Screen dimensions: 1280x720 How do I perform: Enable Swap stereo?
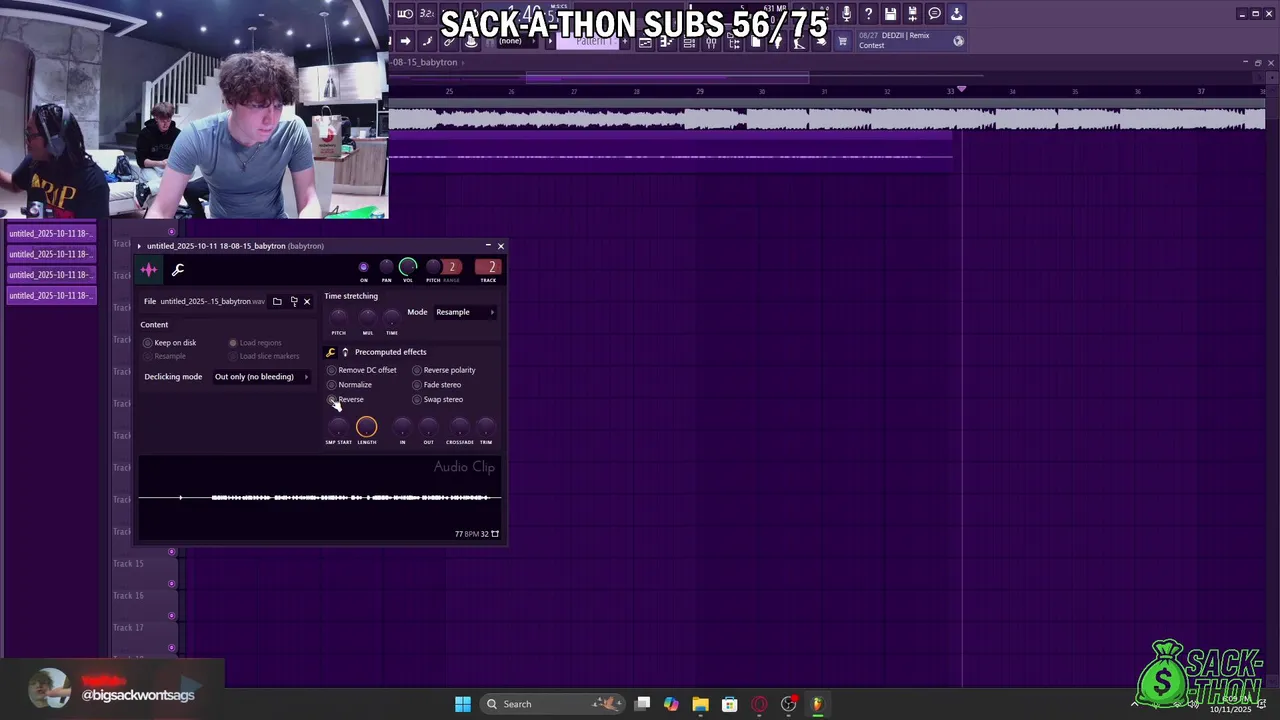click(x=438, y=400)
